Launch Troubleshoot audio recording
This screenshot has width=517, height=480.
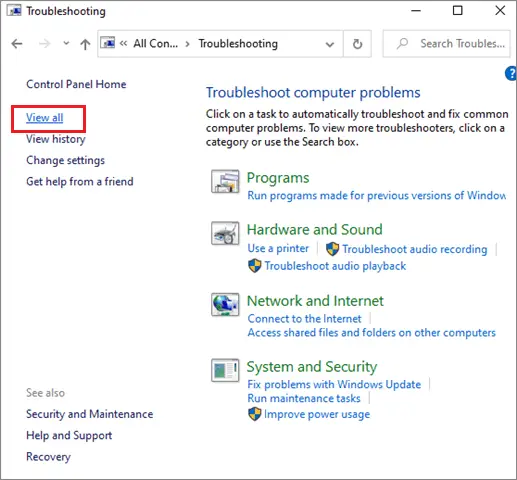(415, 249)
